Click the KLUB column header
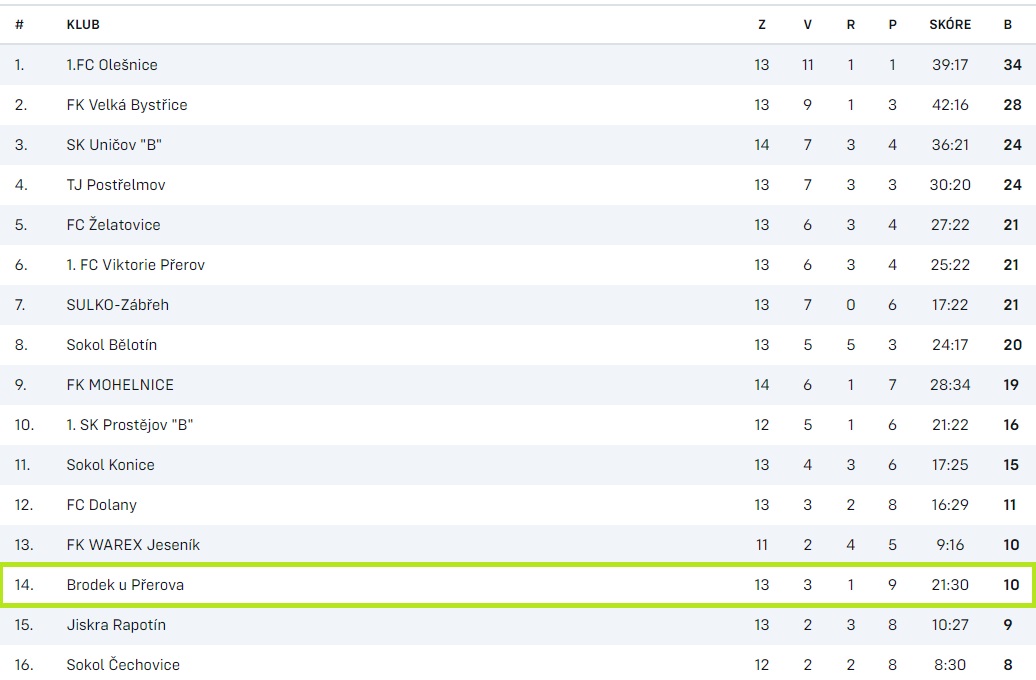The height and width of the screenshot is (680, 1036). coord(83,24)
